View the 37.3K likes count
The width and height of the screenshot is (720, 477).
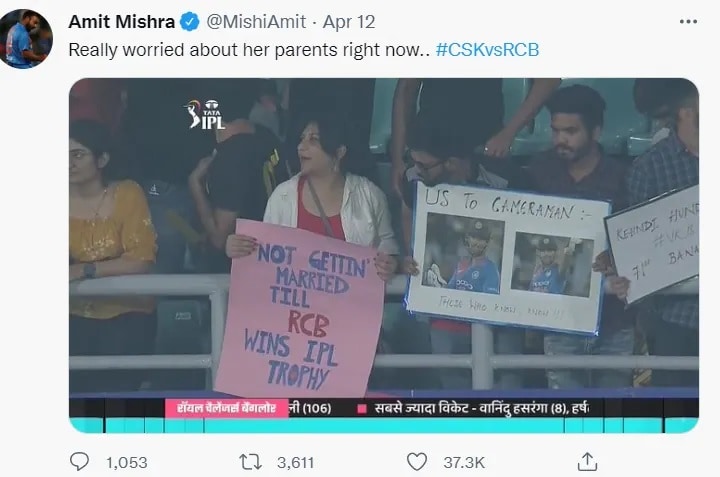464,462
